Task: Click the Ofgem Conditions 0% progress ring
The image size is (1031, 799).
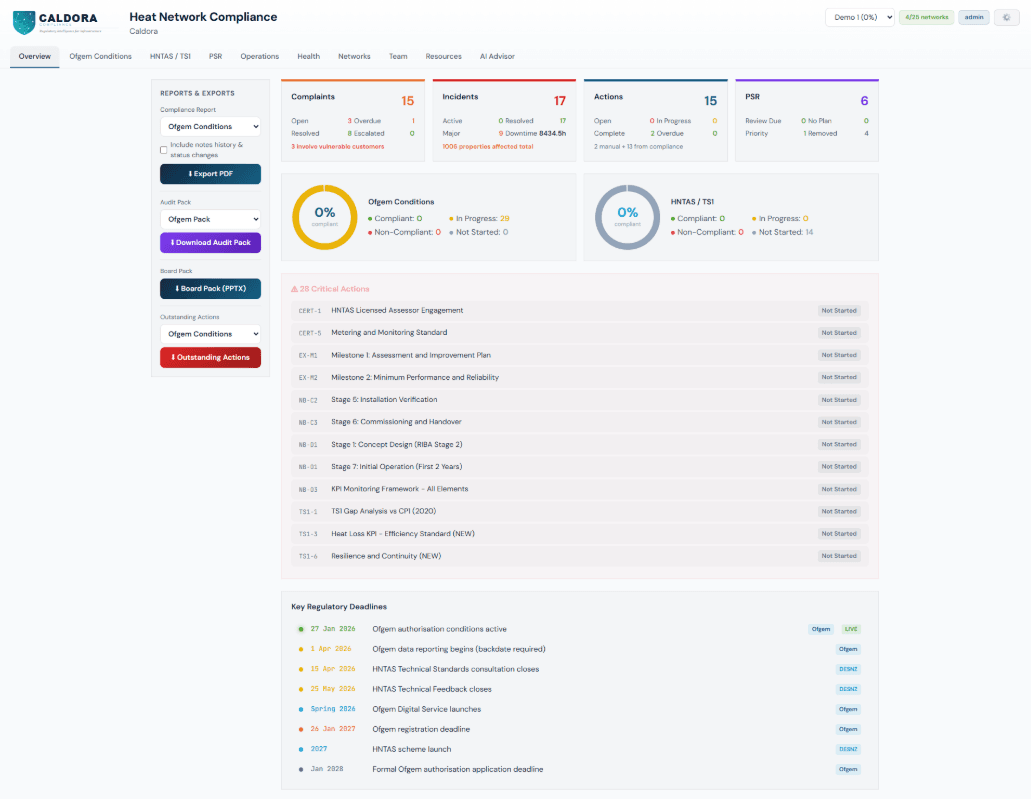Action: pyautogui.click(x=324, y=217)
